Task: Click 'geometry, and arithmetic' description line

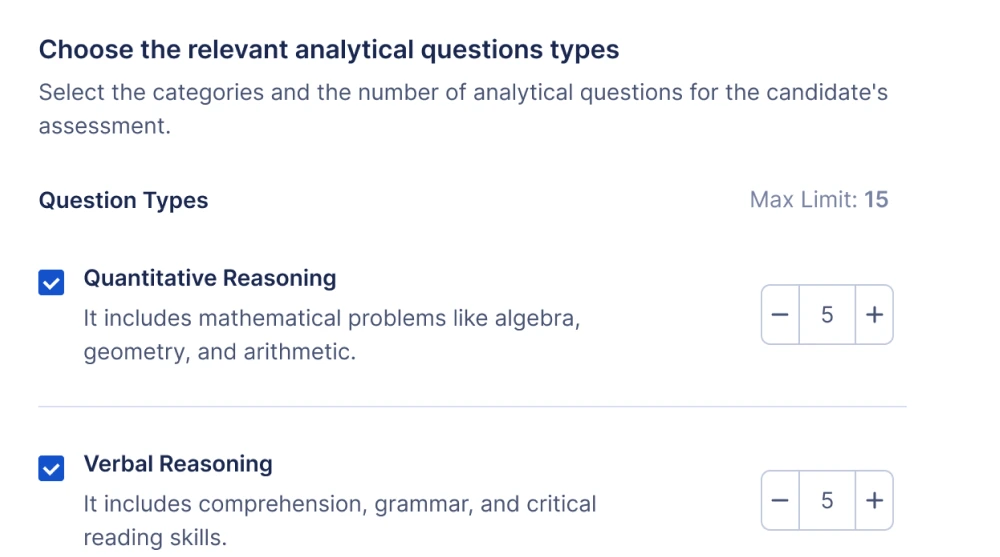Action: pos(220,352)
